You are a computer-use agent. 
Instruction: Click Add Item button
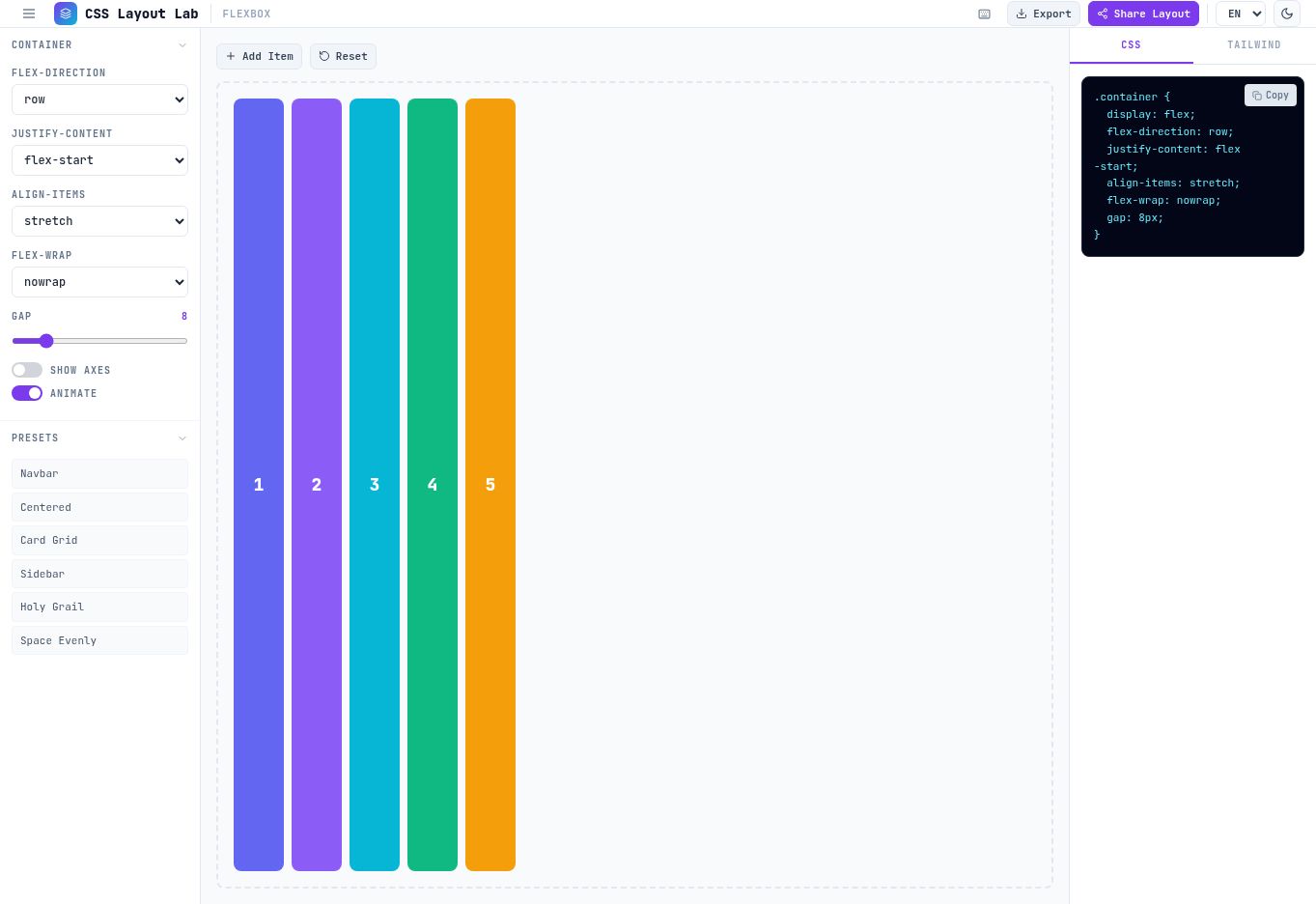pyautogui.click(x=260, y=56)
